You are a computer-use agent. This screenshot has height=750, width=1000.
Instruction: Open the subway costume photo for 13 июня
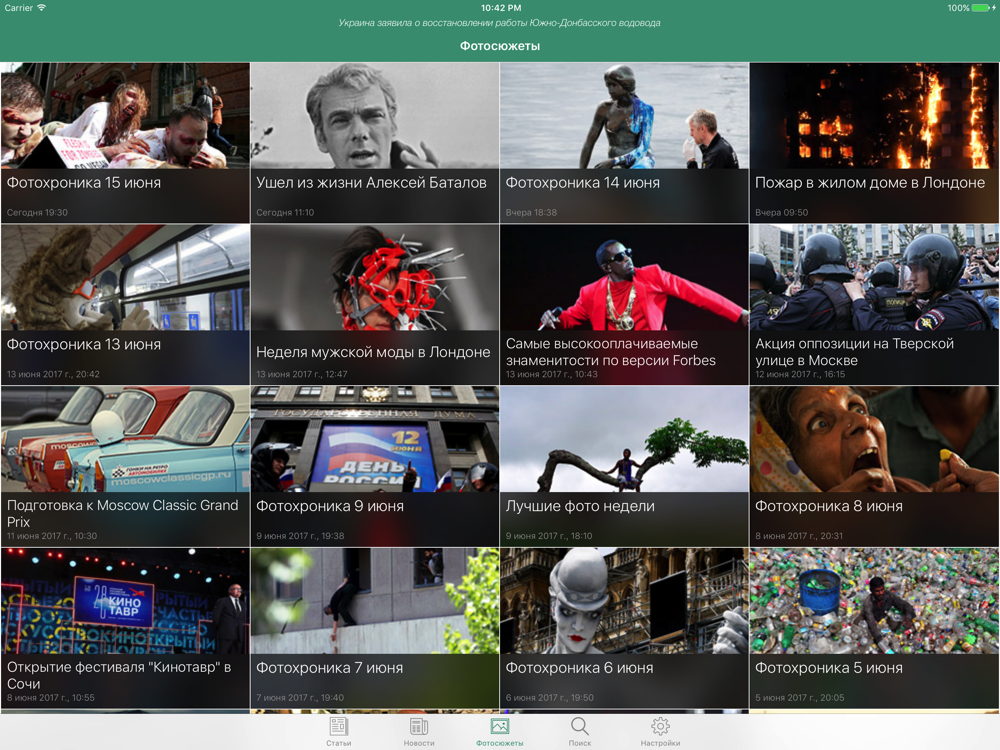[125, 277]
